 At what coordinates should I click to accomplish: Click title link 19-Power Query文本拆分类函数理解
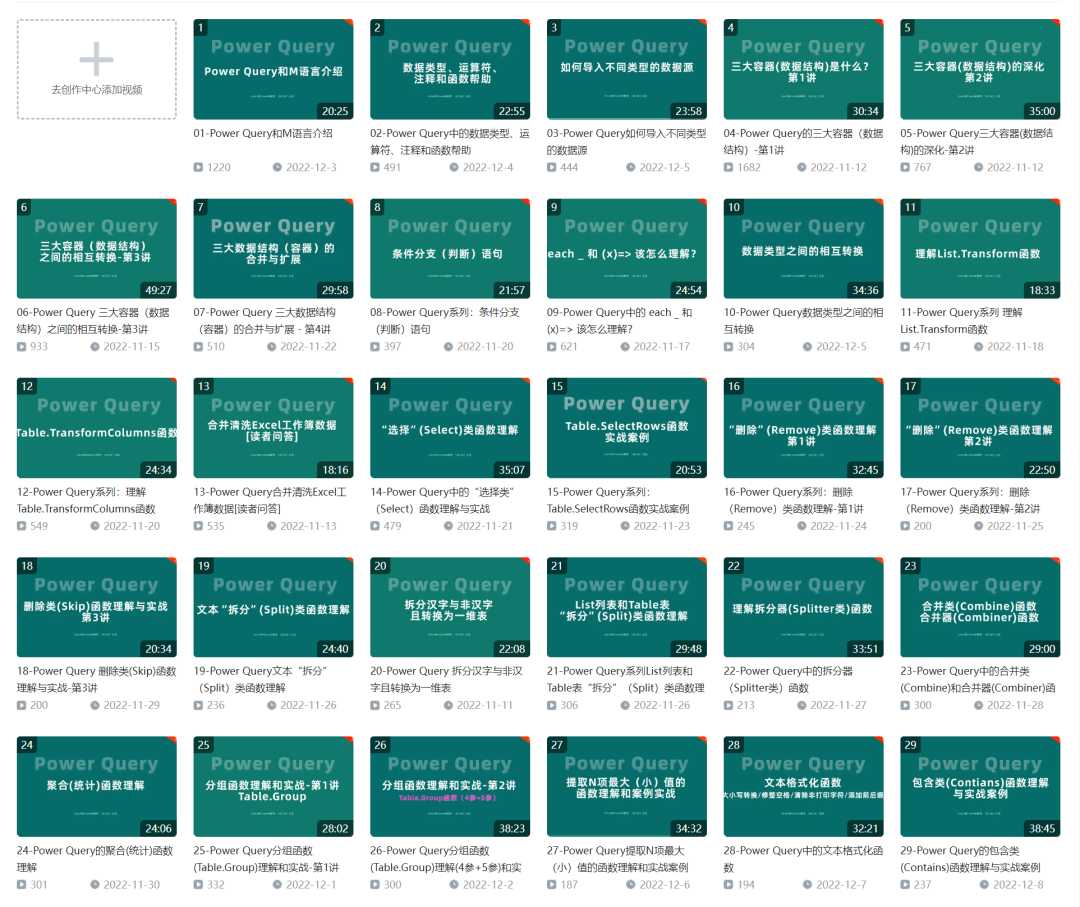[x=260, y=680]
